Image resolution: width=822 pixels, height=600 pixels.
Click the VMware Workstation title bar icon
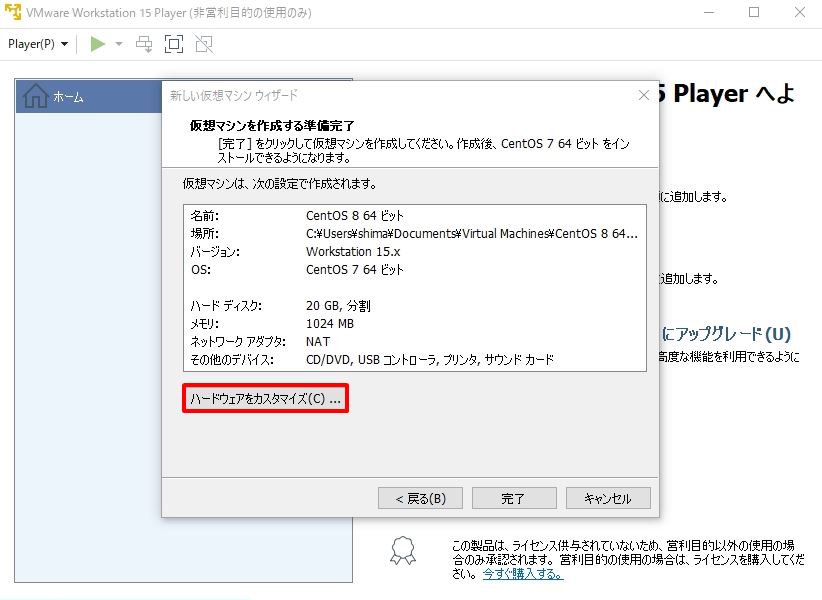tap(13, 12)
